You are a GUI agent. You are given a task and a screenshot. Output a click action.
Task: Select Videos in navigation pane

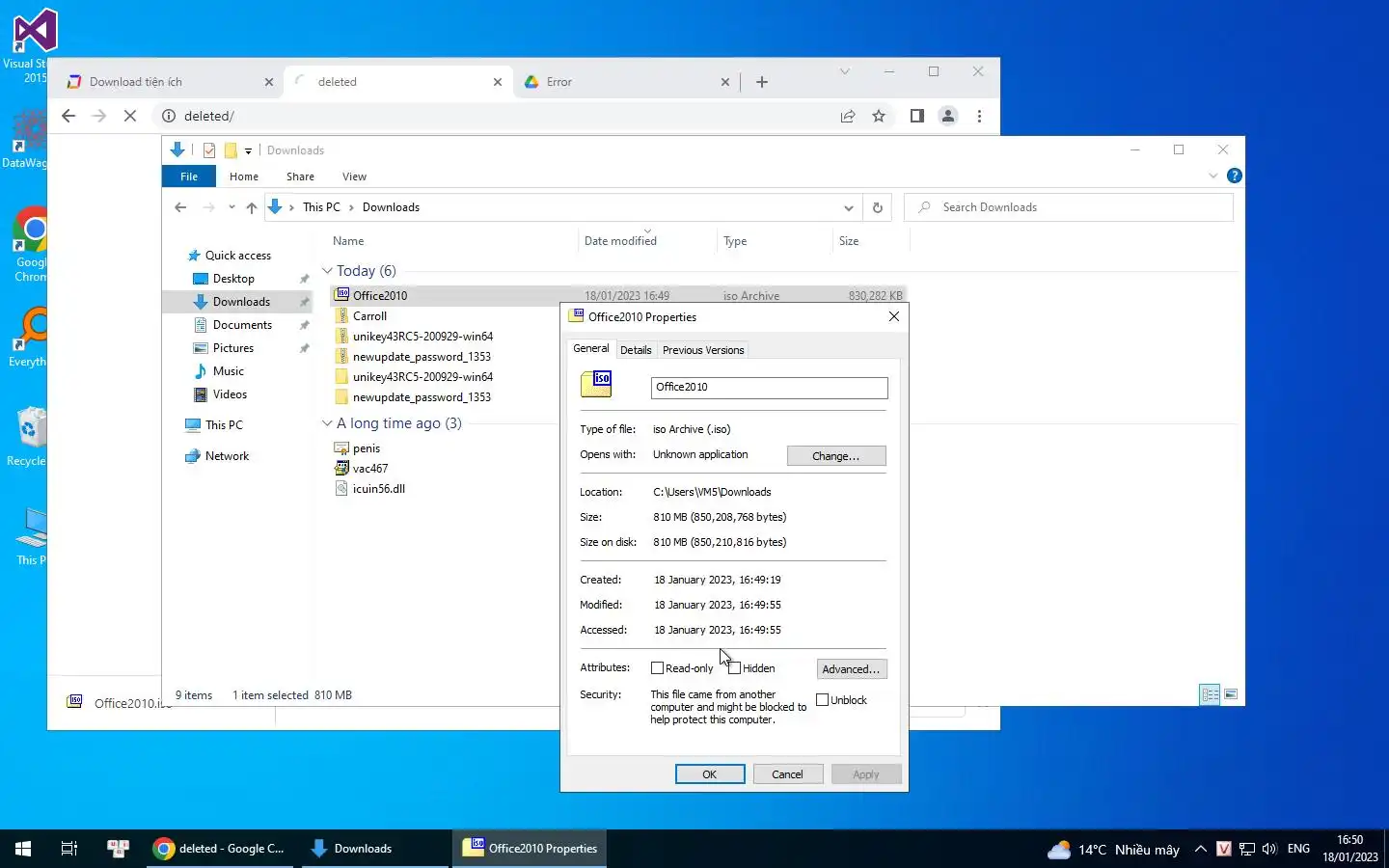[230, 394]
